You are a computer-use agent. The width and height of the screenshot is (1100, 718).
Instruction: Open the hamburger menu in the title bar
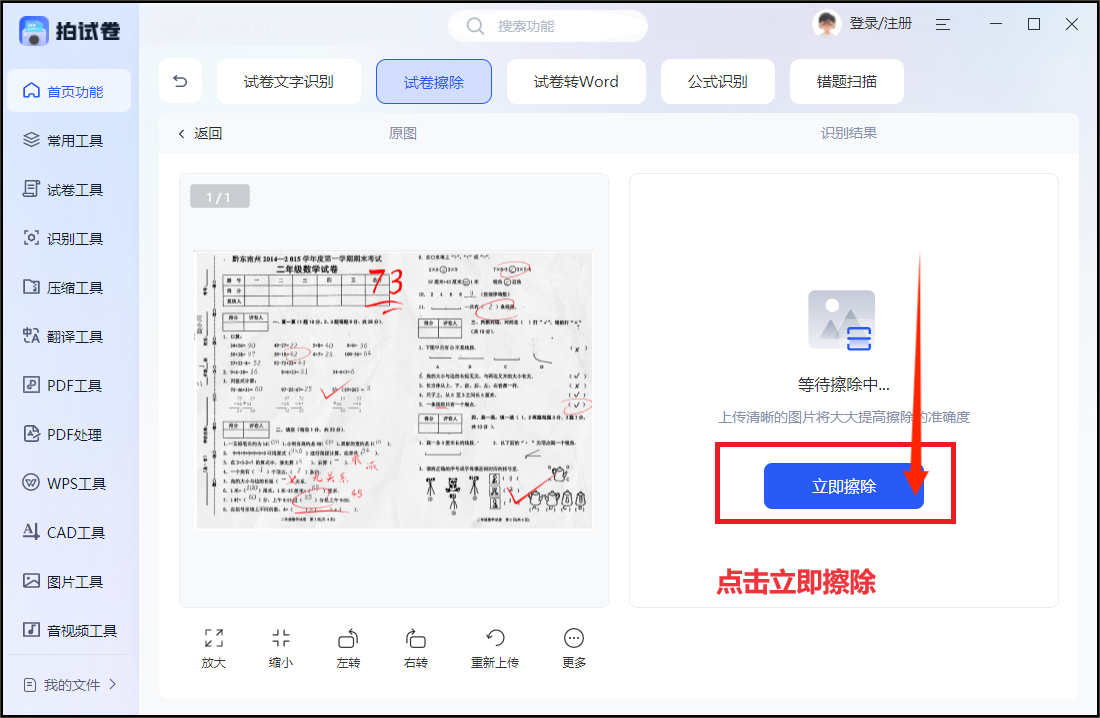coord(943,25)
